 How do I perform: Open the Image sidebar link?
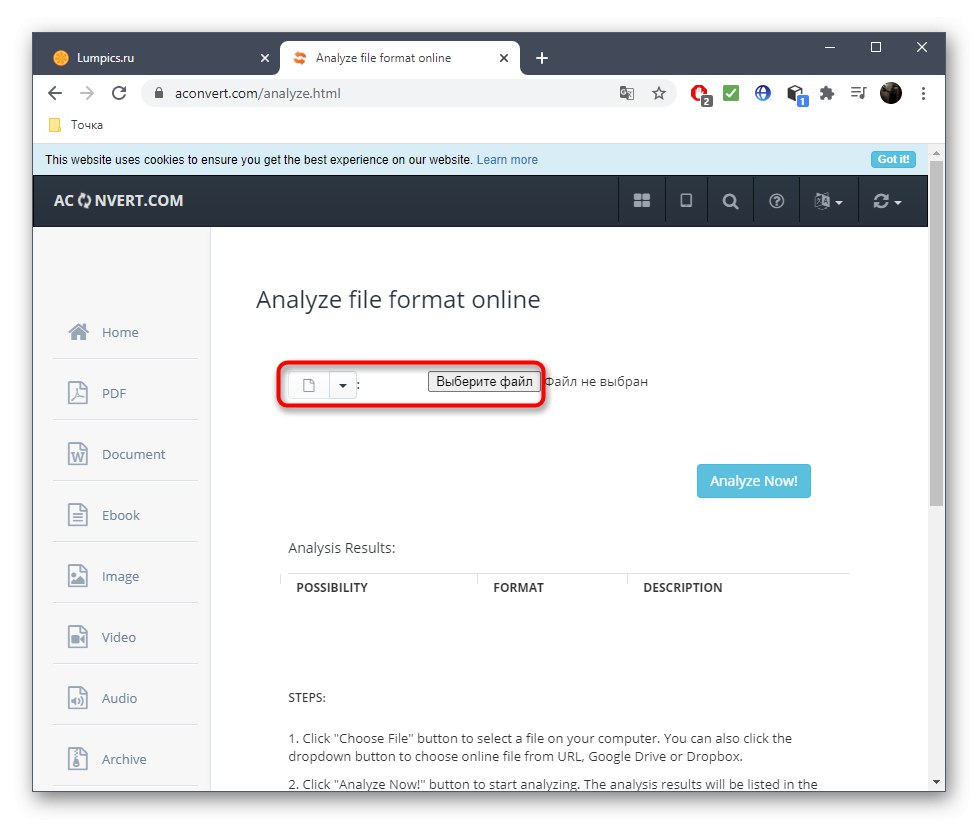[120, 576]
